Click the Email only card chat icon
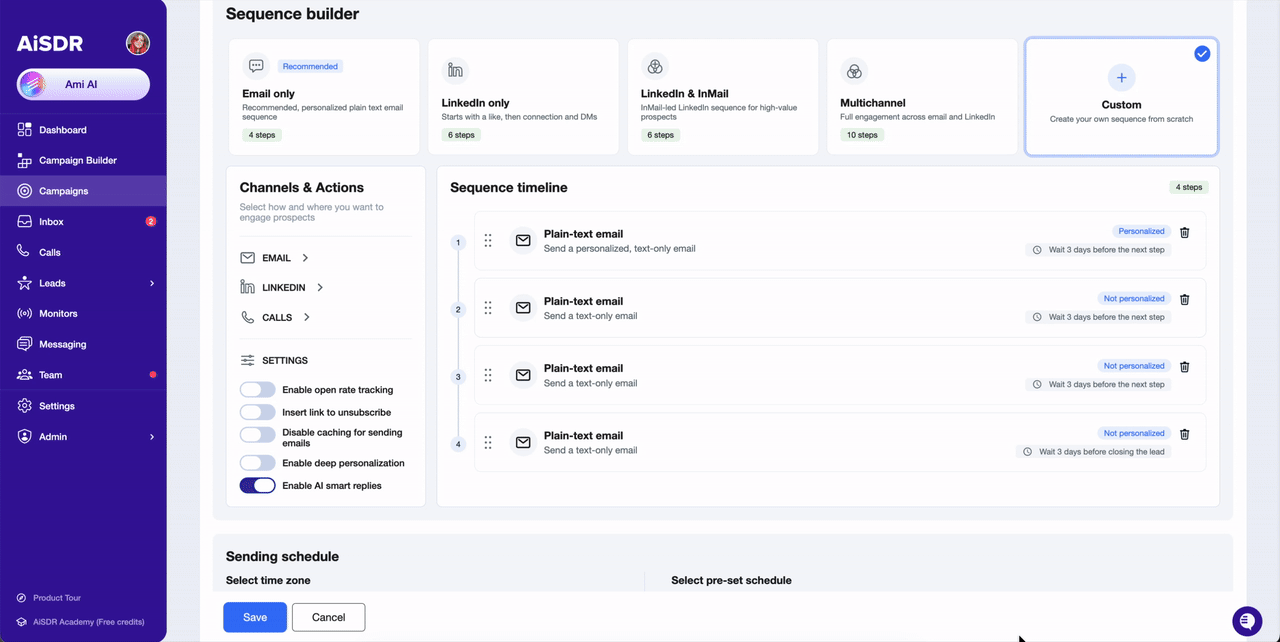Screen dimensions: 1280x642 (256, 66)
